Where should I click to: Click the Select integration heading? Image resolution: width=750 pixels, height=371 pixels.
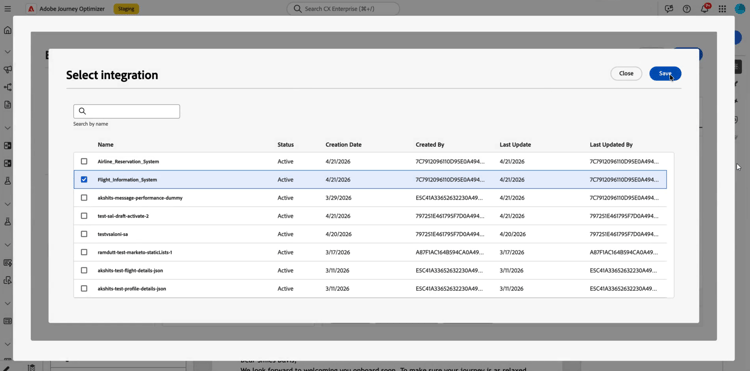(x=112, y=75)
